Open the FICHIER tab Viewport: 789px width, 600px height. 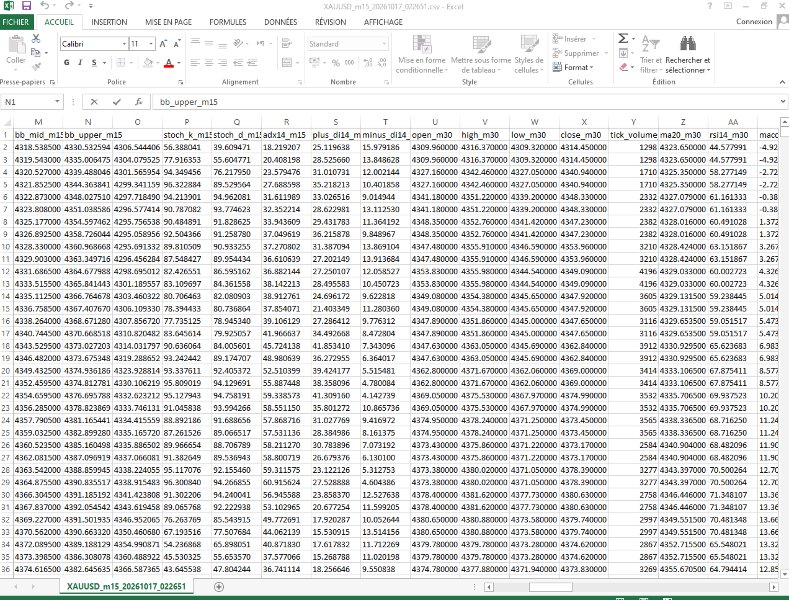click(x=16, y=22)
